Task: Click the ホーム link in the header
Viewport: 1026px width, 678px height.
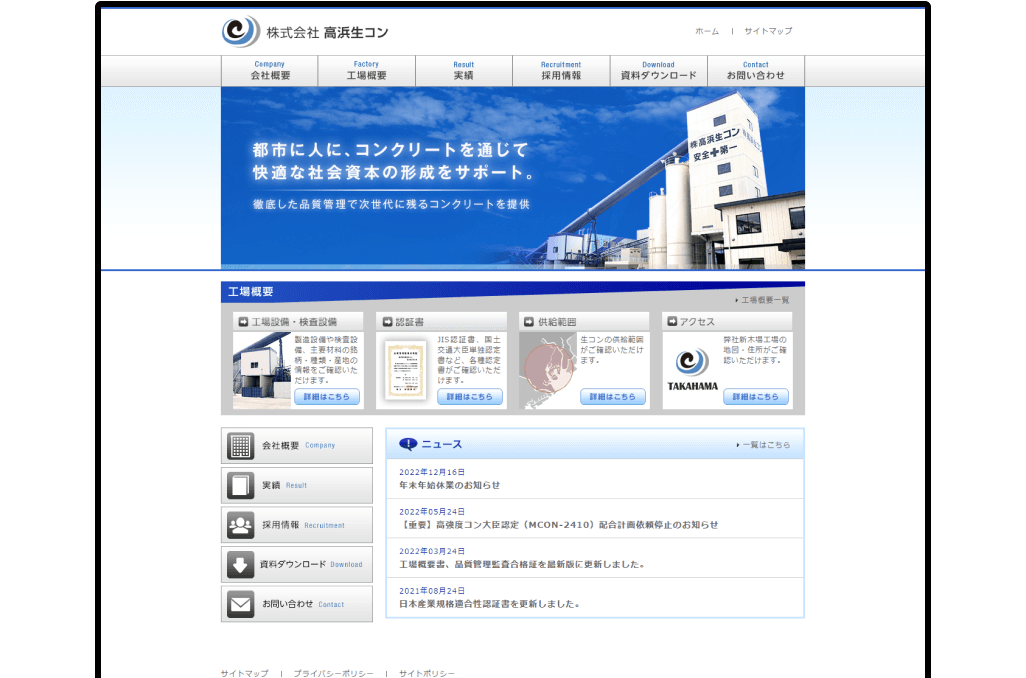Action: (707, 31)
